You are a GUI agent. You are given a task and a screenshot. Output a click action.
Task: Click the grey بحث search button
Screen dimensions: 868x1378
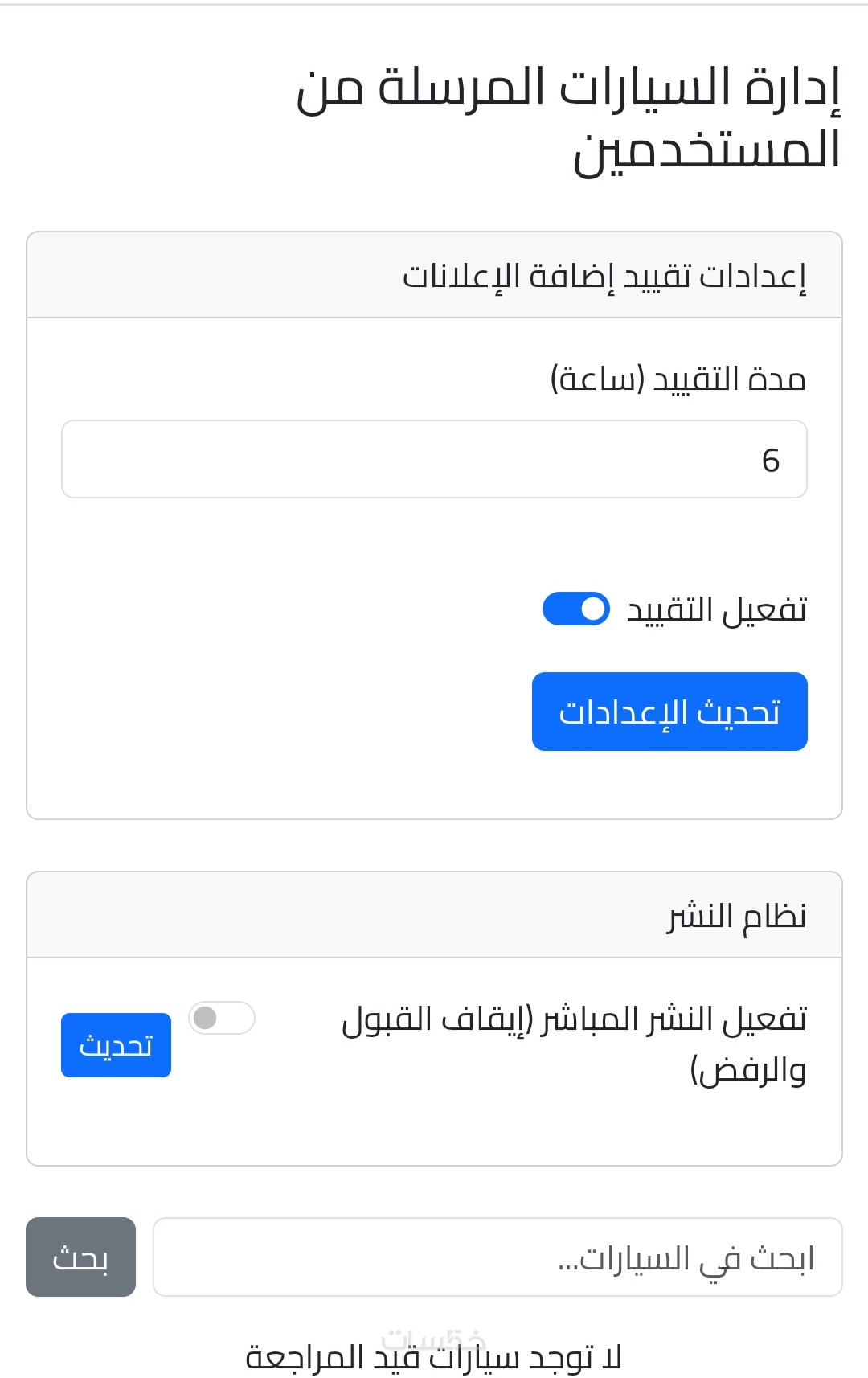click(80, 1257)
